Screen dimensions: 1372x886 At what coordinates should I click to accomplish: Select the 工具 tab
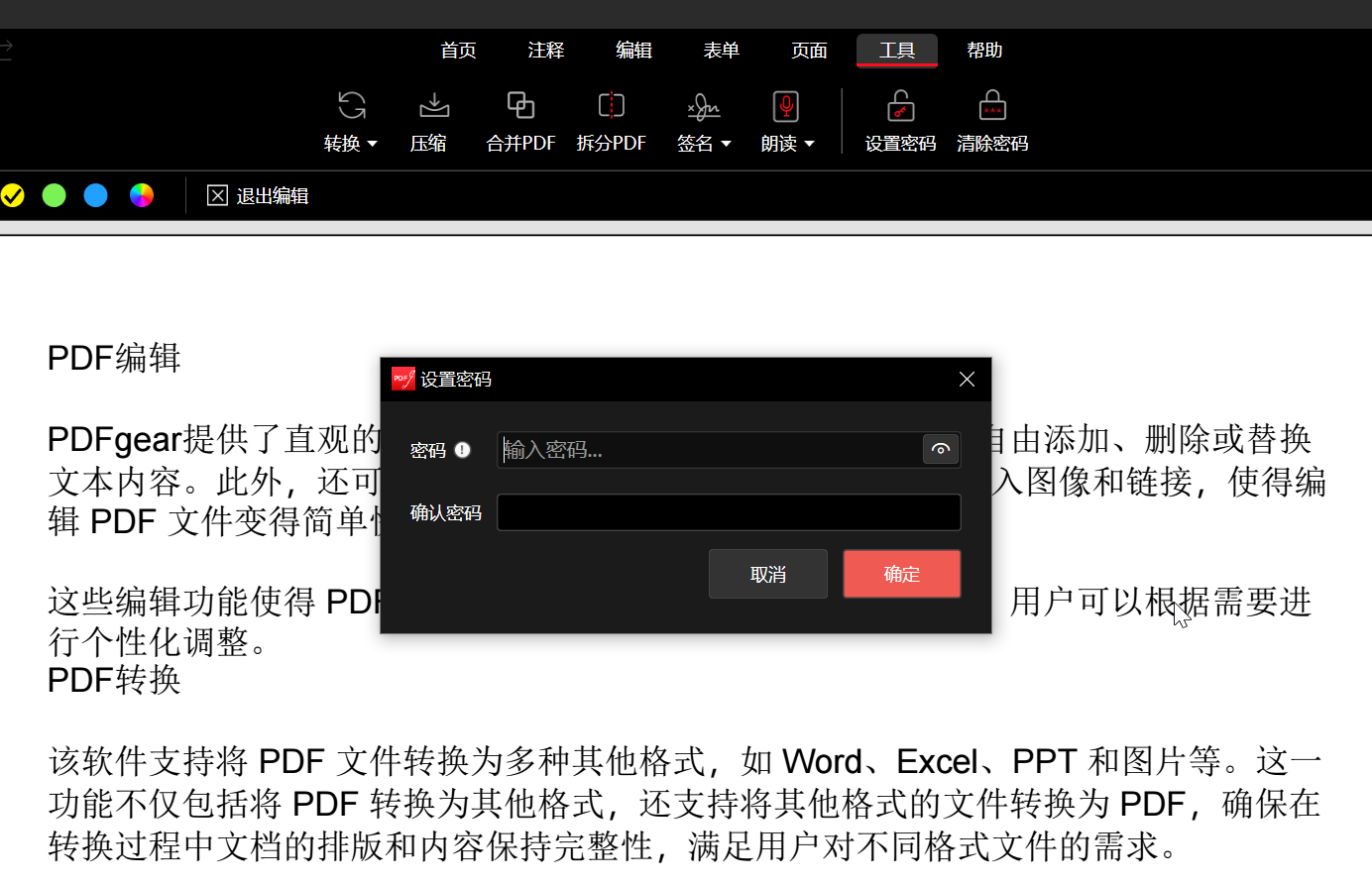[897, 51]
